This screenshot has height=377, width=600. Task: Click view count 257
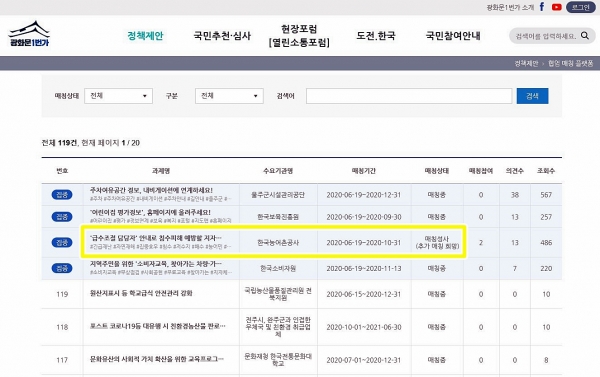tap(546, 217)
